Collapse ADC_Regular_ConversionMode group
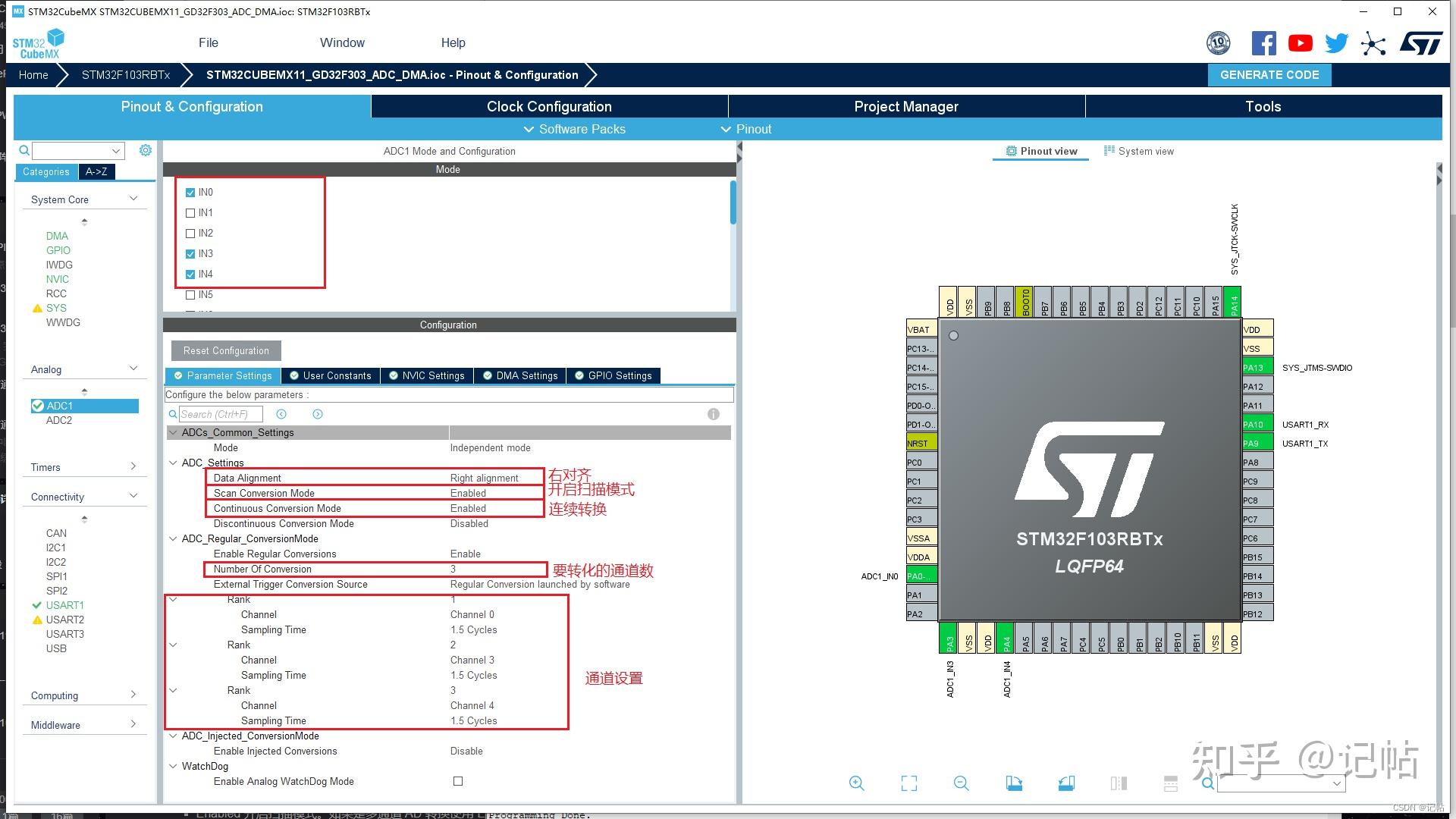The height and width of the screenshot is (819, 1456). click(174, 538)
